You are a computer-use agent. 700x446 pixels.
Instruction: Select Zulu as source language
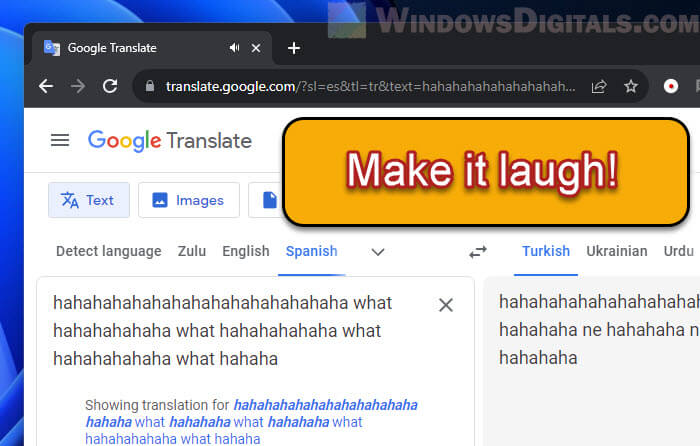tap(192, 251)
